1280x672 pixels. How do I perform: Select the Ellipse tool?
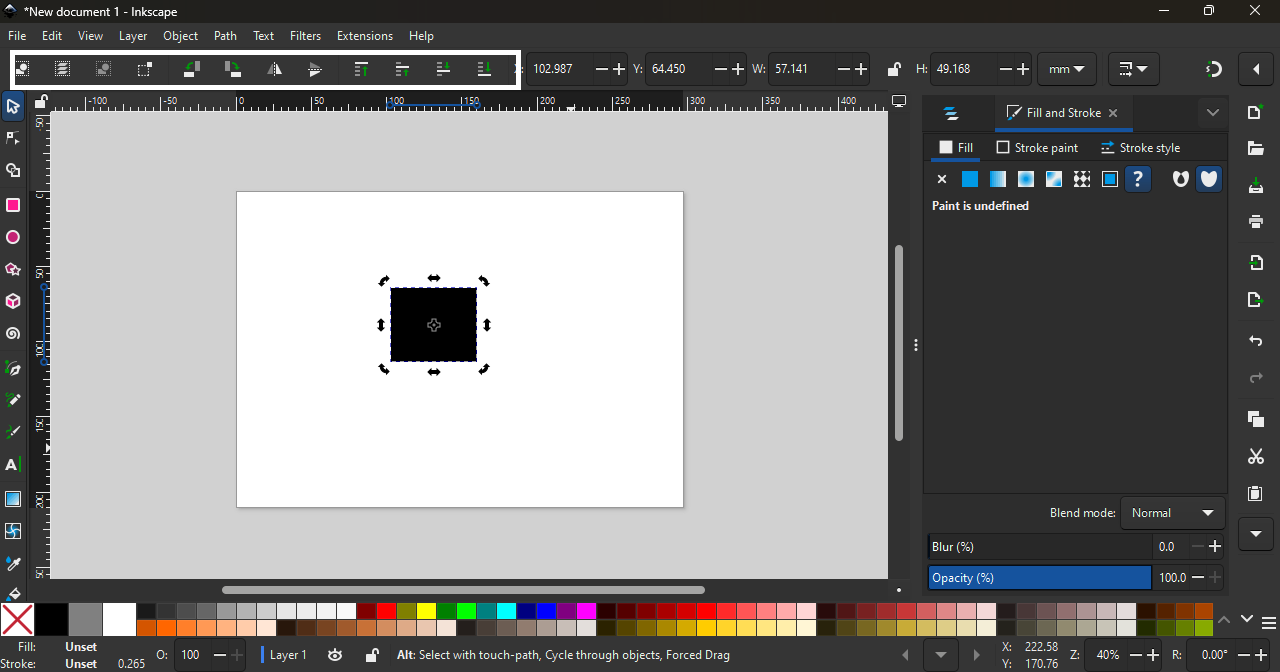pyautogui.click(x=13, y=238)
